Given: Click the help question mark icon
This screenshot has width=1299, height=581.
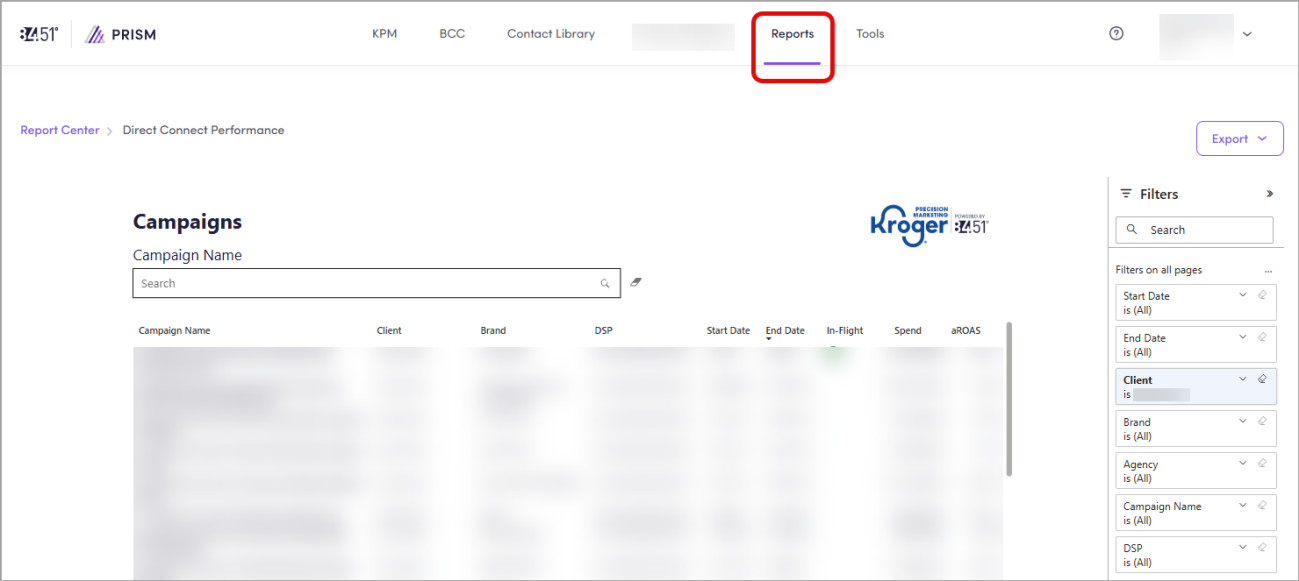Looking at the screenshot, I should coord(1116,33).
